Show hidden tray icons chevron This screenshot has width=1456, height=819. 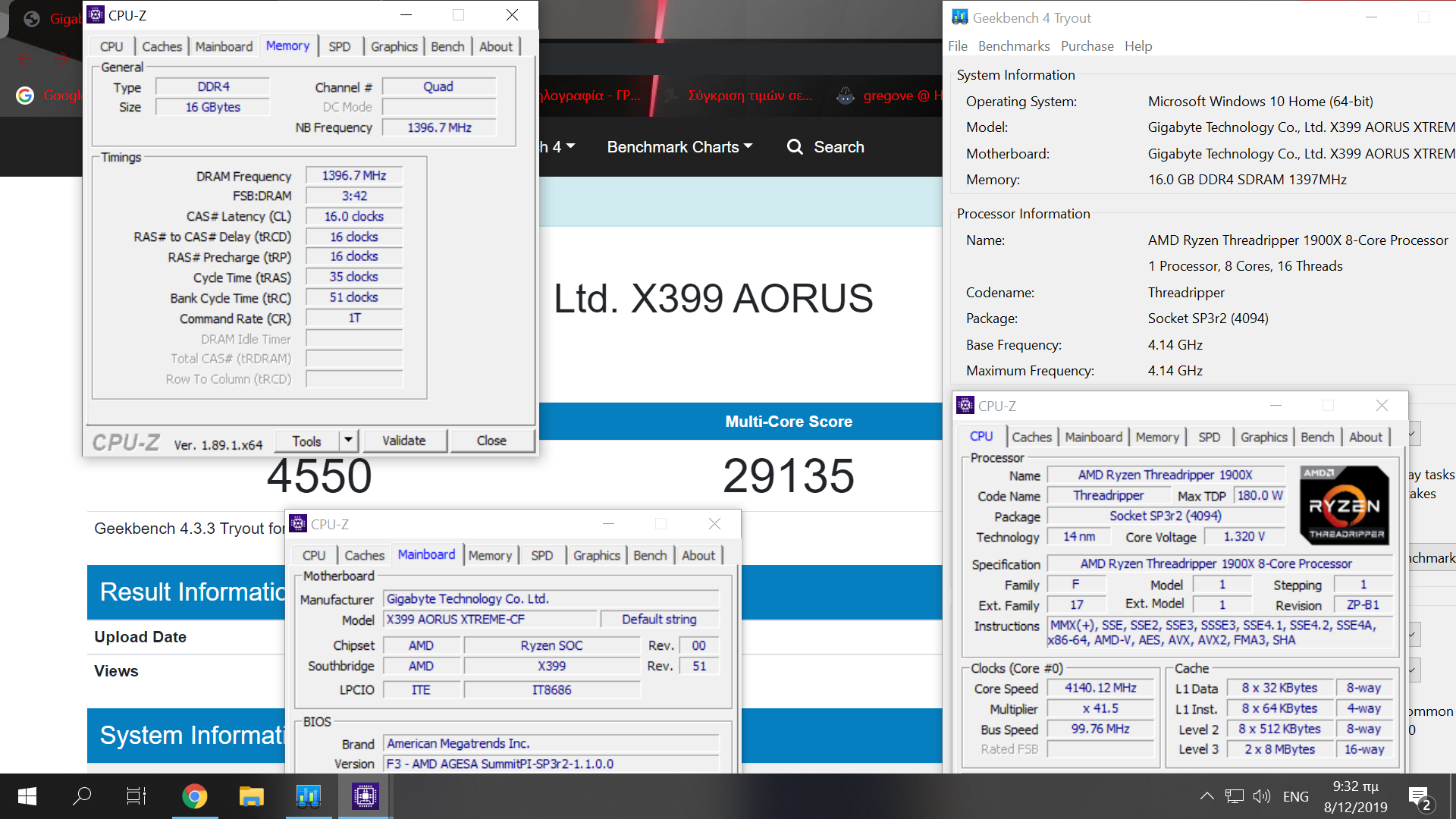(1207, 796)
